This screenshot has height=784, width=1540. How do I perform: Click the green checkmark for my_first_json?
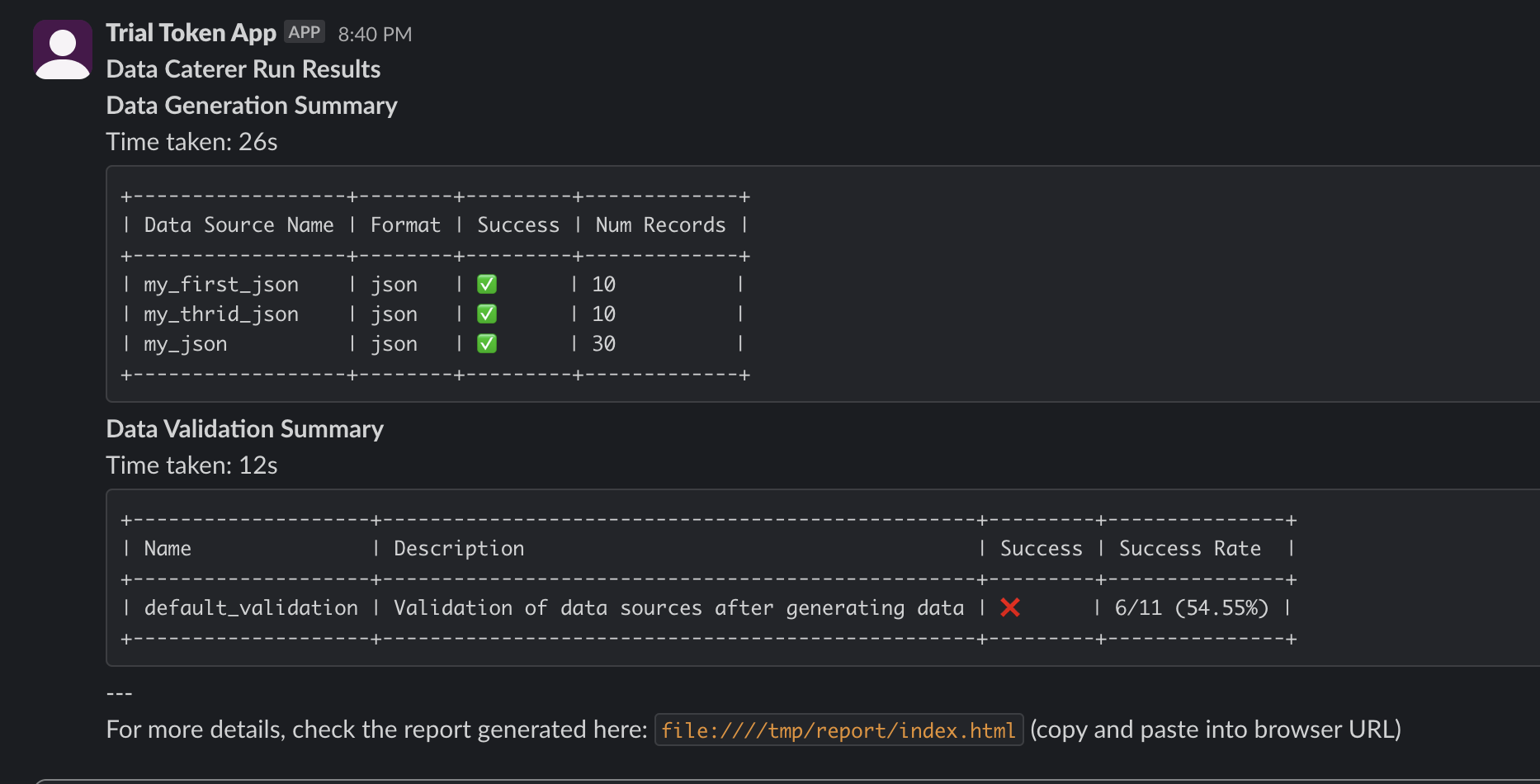pos(487,285)
